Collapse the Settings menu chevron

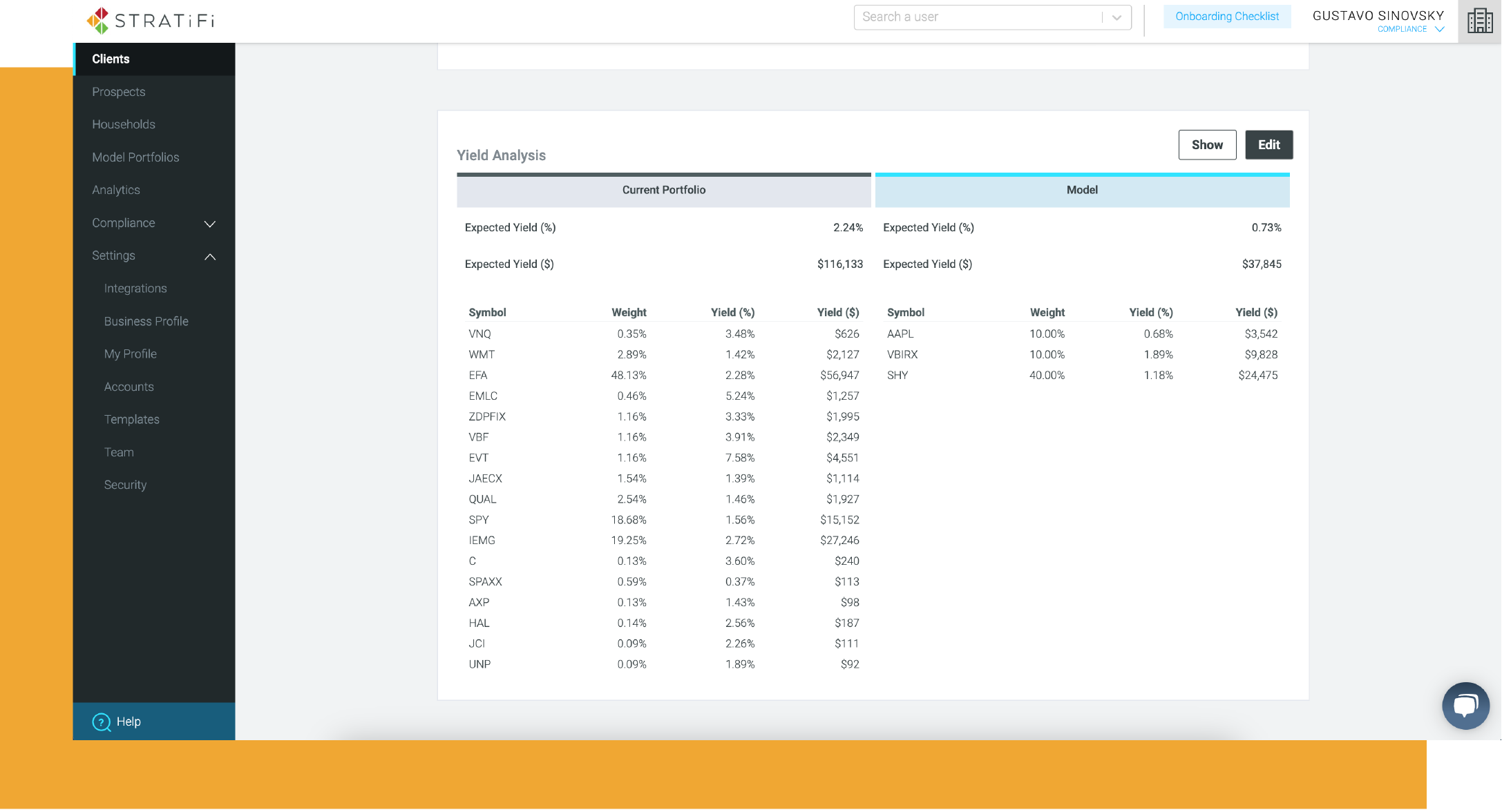tap(210, 256)
